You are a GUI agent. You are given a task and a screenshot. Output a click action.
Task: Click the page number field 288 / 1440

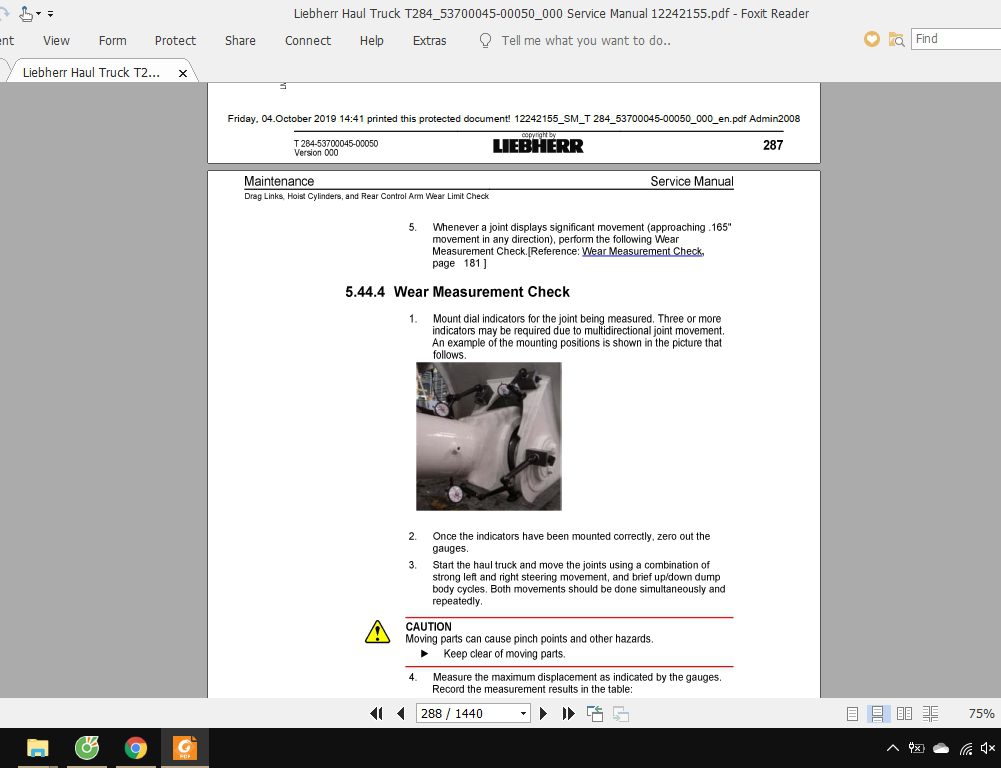pos(466,714)
